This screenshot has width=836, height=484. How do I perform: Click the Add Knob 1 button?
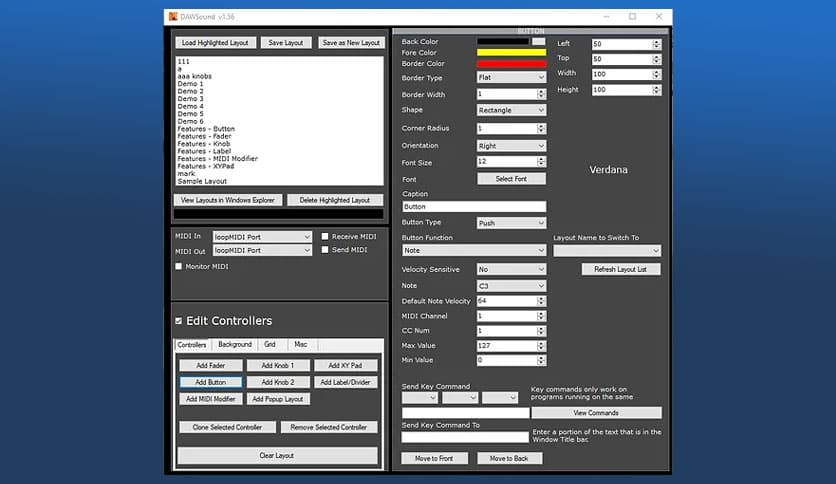click(x=278, y=366)
